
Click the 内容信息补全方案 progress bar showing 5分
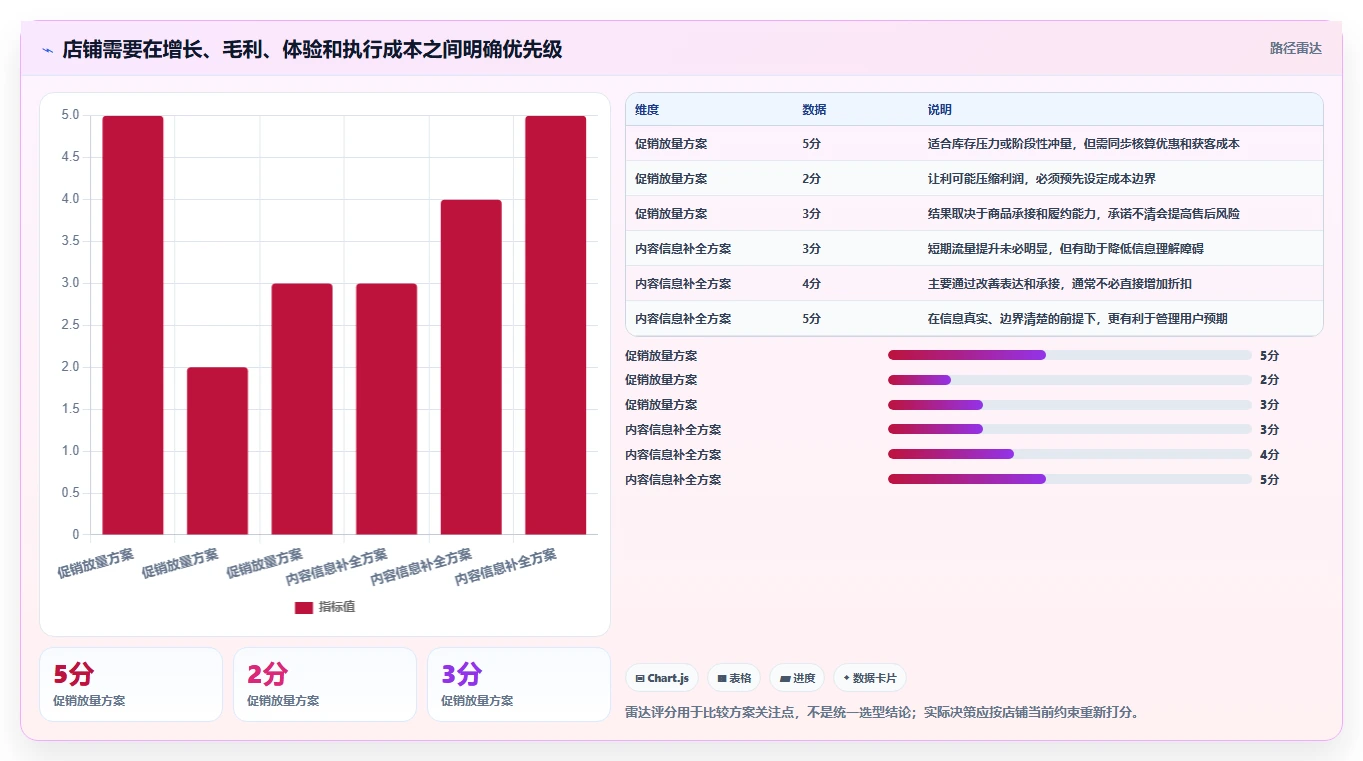tap(1070, 480)
